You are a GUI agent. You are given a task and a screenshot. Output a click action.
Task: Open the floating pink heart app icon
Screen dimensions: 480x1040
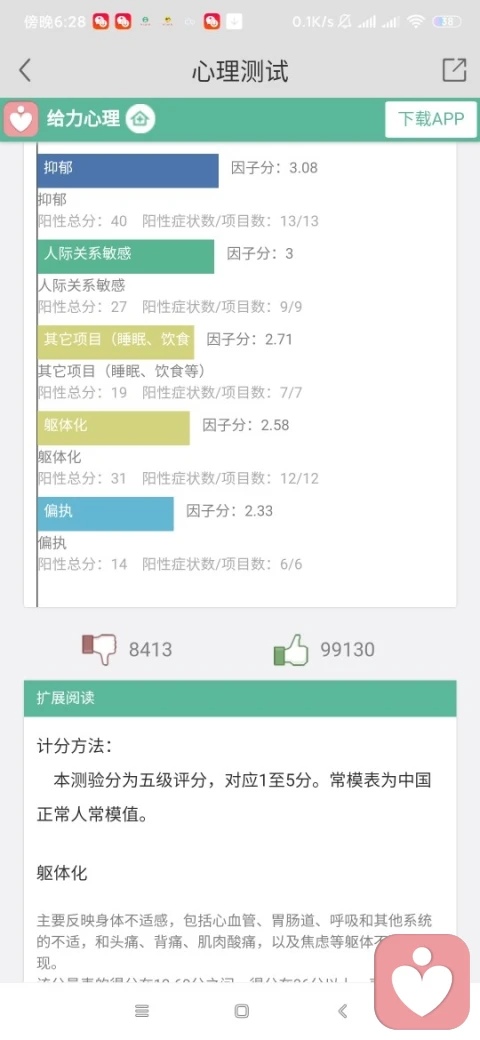pos(422,982)
